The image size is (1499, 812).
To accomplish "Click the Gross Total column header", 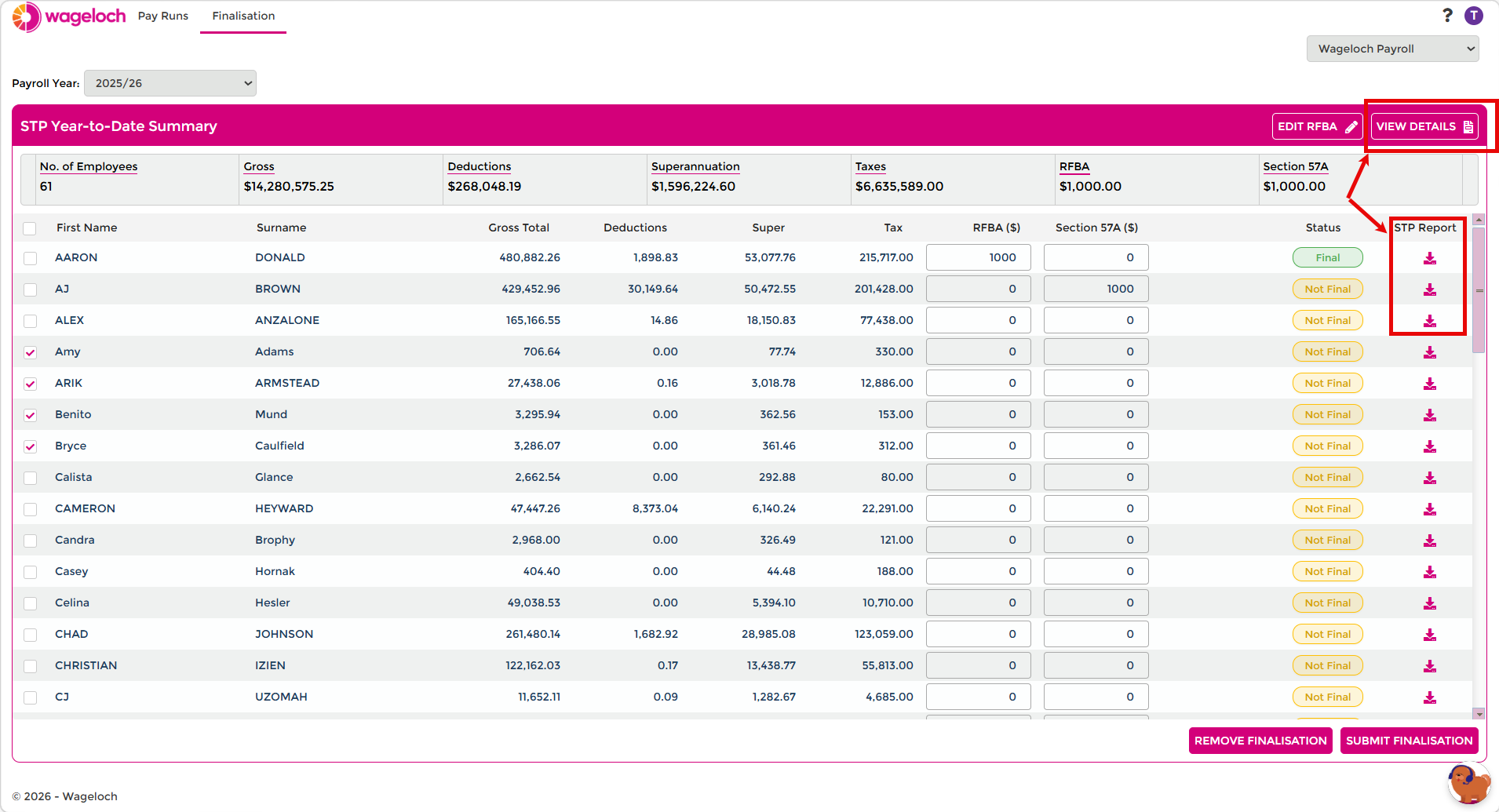I will (519, 228).
